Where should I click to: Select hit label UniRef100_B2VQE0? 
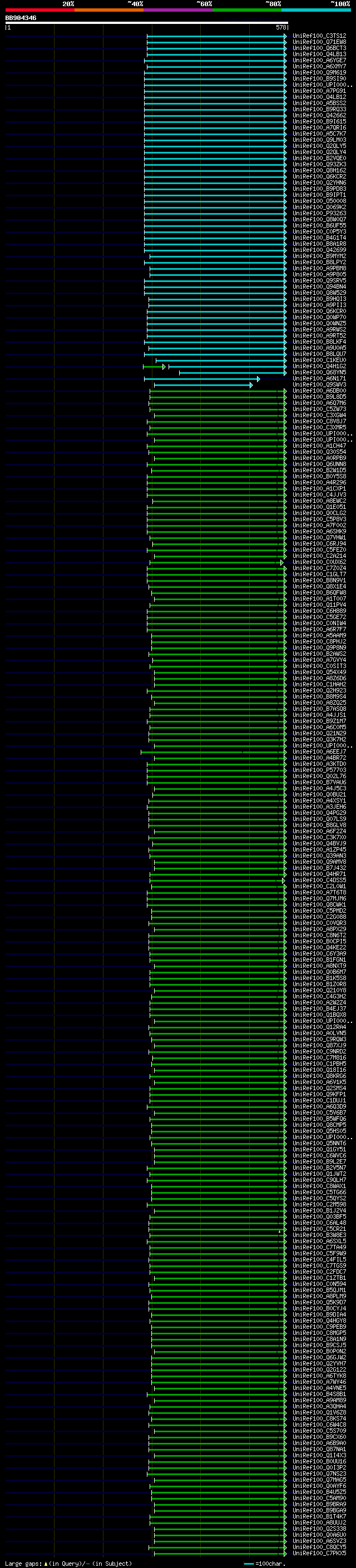319,159
